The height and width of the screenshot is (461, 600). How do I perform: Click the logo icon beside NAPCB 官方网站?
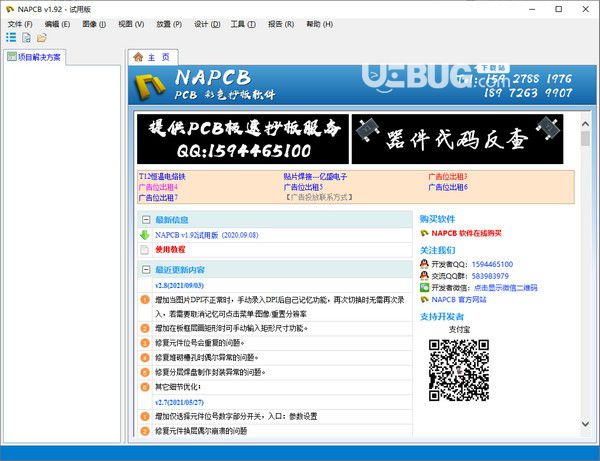pyautogui.click(x=424, y=299)
